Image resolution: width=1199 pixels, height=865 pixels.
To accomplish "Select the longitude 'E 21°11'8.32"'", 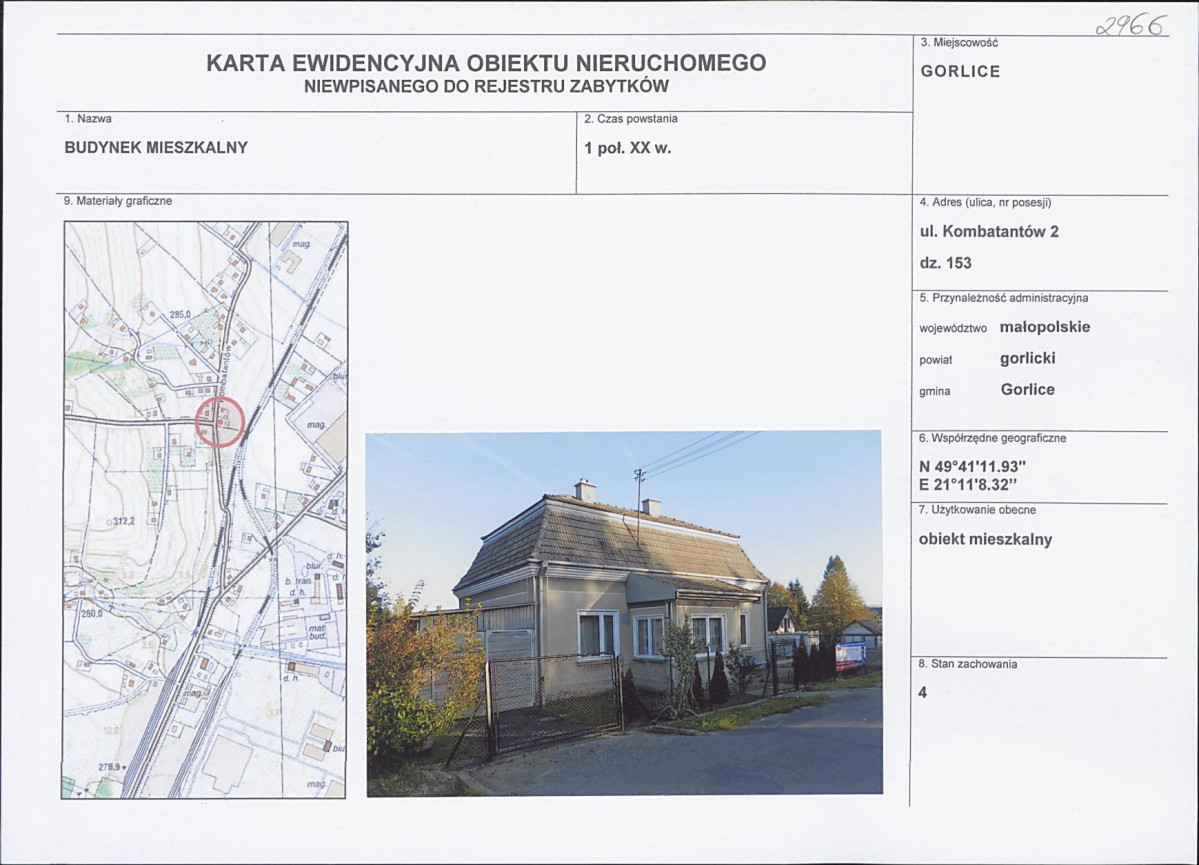I will tap(969, 485).
